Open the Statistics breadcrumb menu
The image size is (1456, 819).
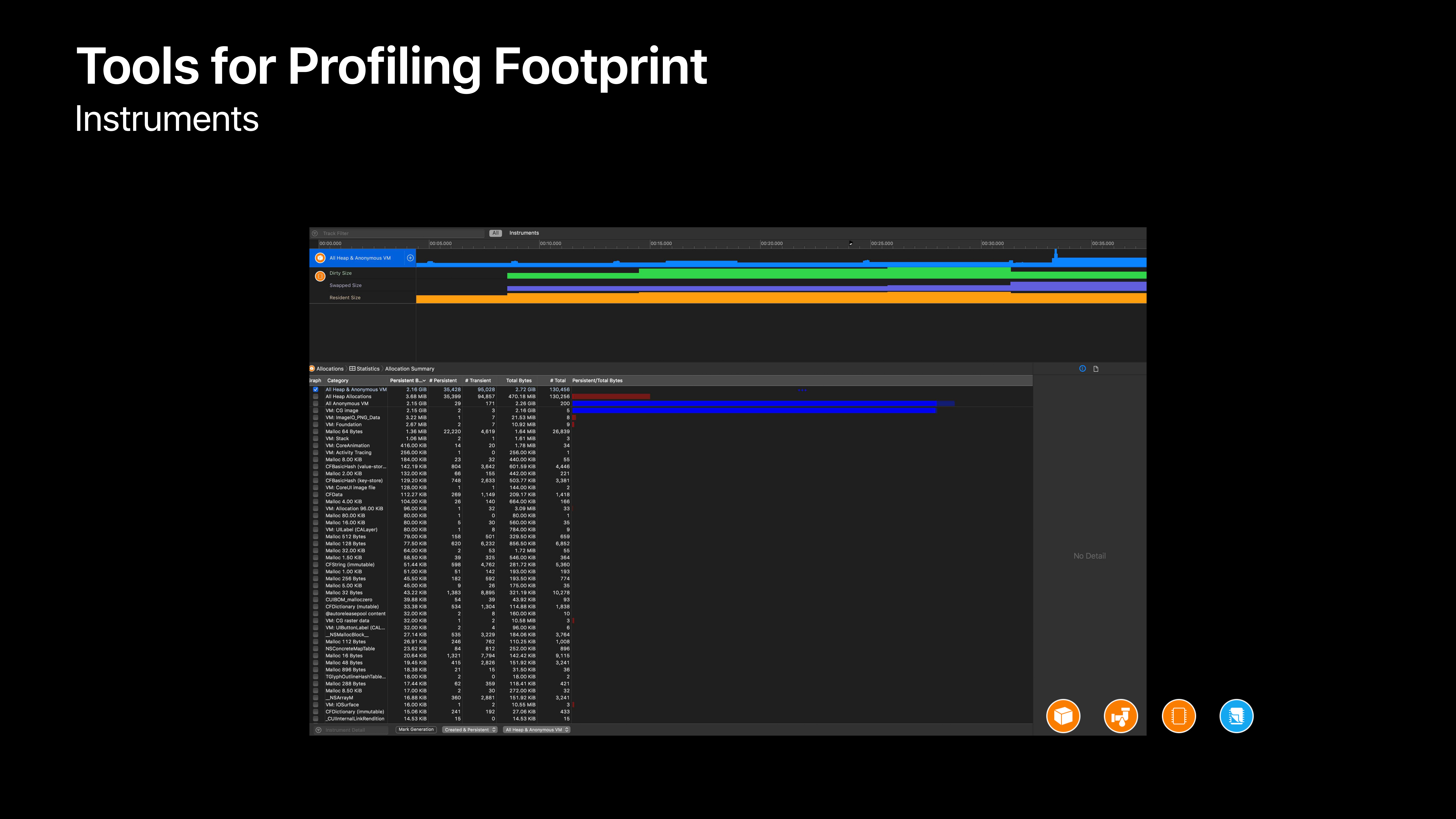[x=365, y=369]
